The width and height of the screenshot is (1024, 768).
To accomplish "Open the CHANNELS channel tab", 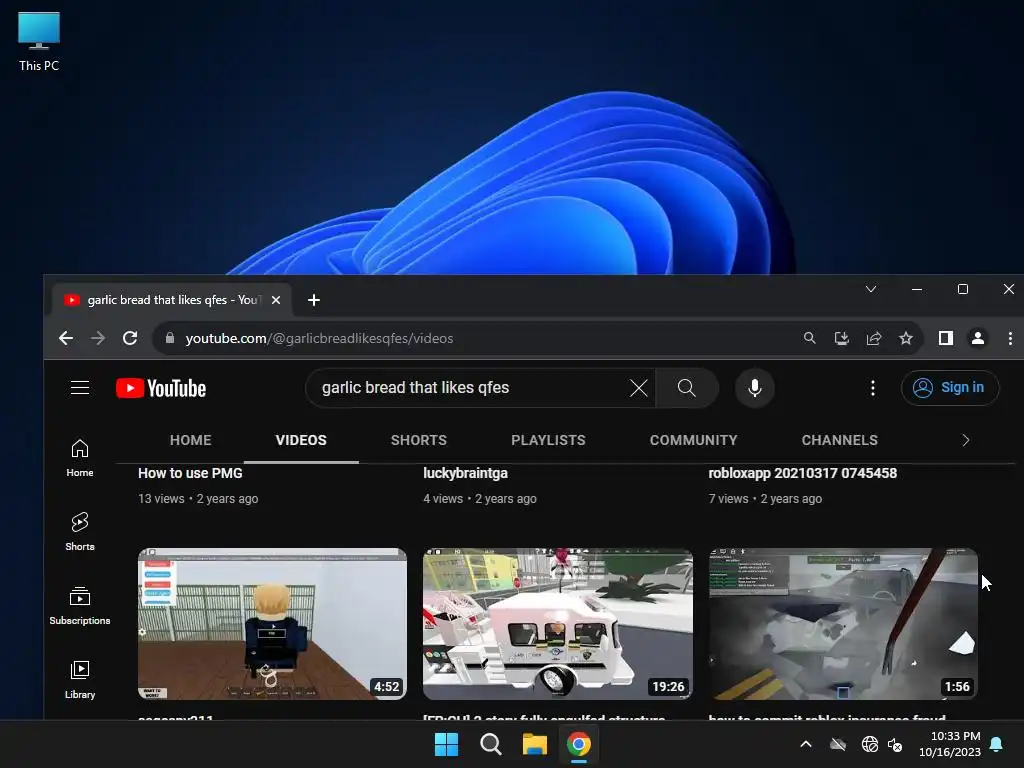I will 839,440.
